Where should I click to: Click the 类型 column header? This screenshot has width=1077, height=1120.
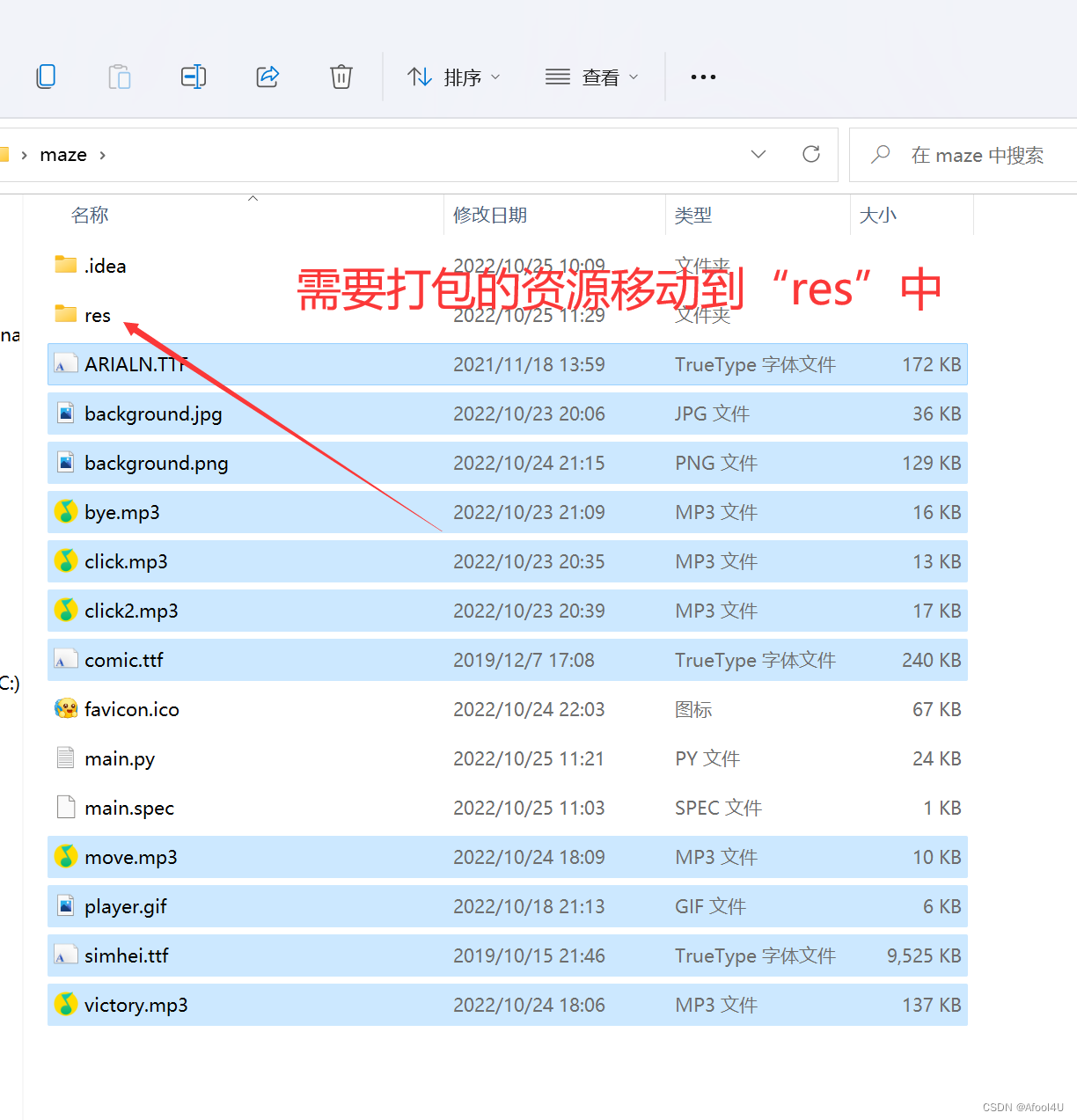tap(693, 216)
